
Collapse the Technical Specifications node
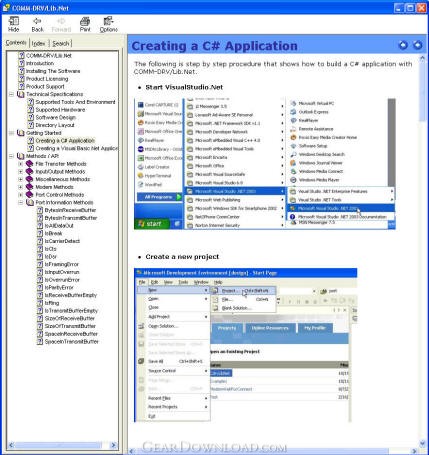(x=11, y=94)
